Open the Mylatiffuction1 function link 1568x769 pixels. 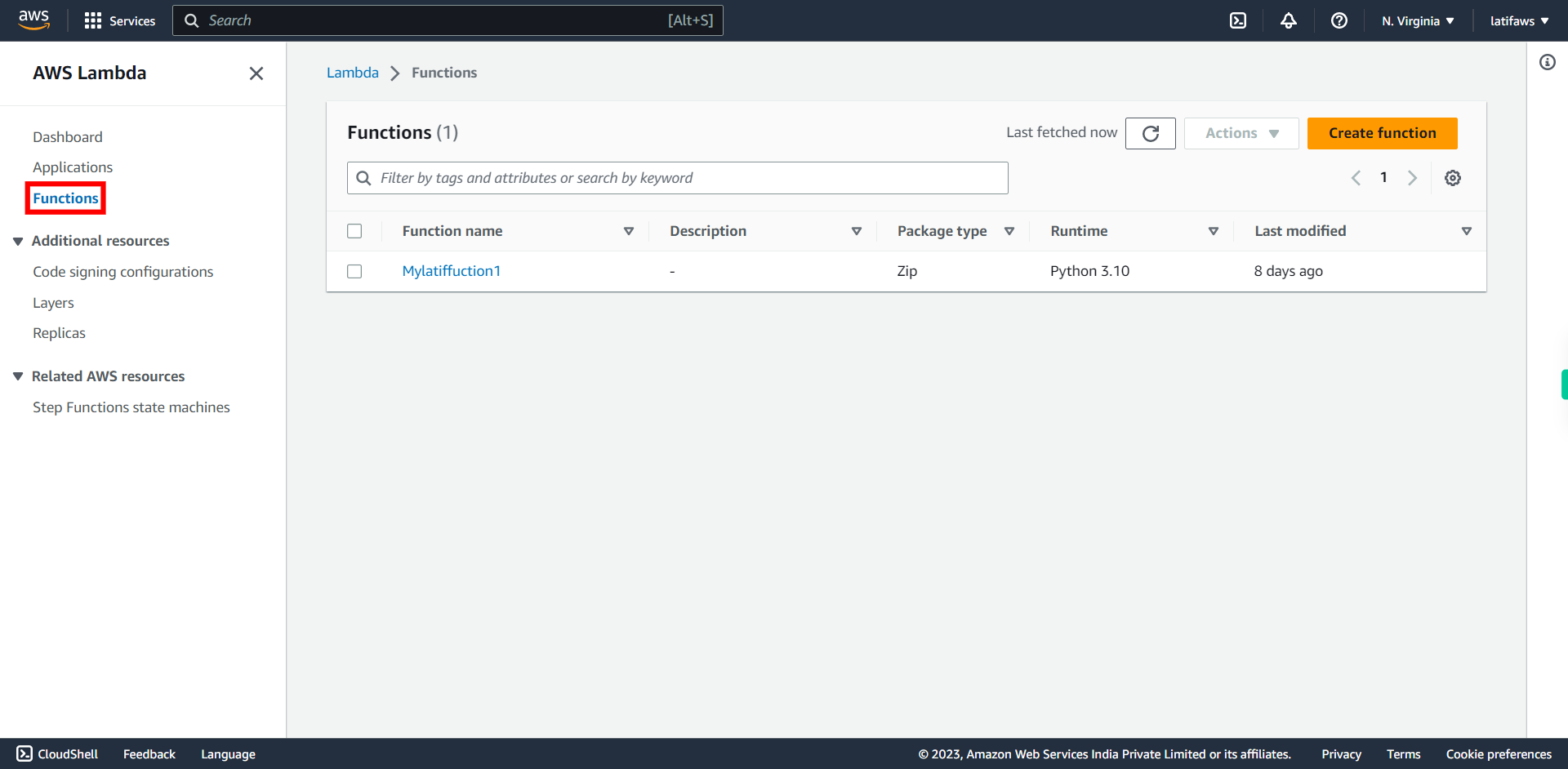[x=451, y=271]
